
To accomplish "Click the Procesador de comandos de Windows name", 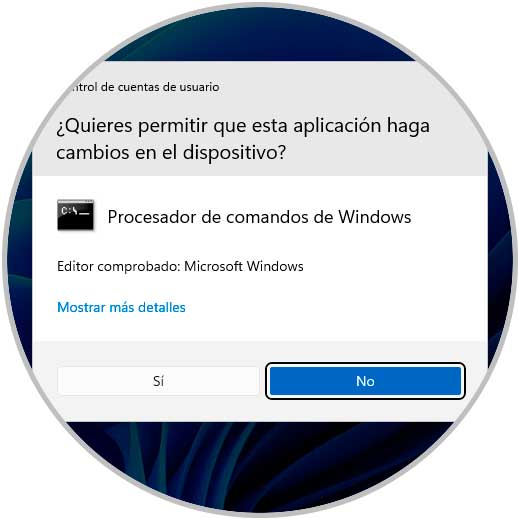I will coord(259,217).
